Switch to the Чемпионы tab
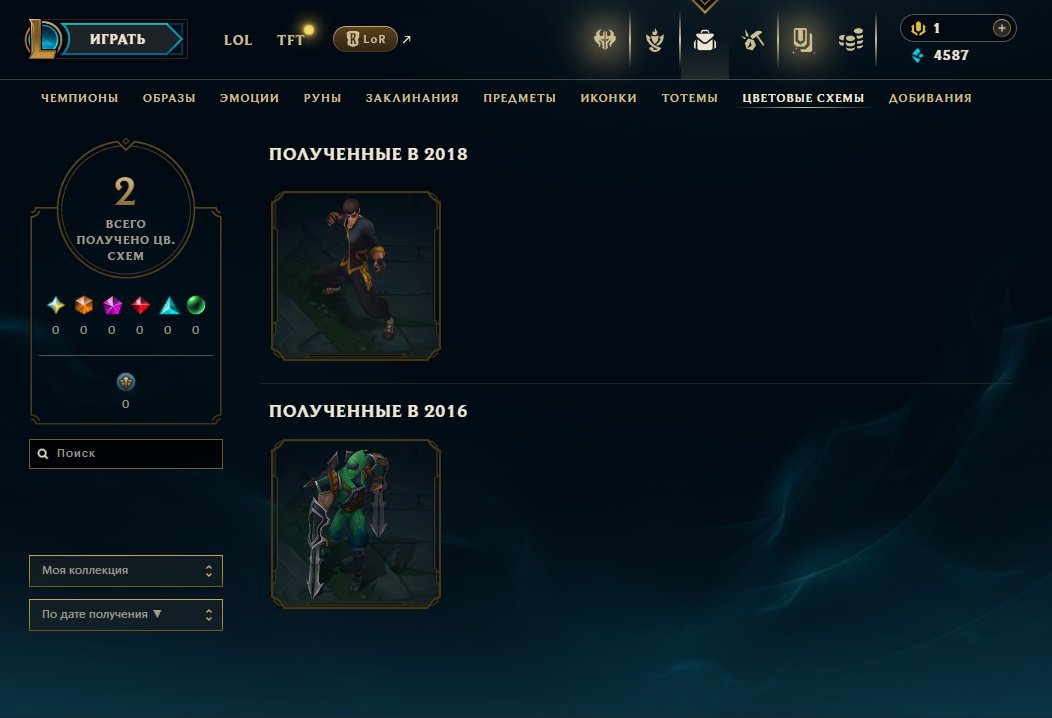1052x718 pixels. tap(80, 98)
